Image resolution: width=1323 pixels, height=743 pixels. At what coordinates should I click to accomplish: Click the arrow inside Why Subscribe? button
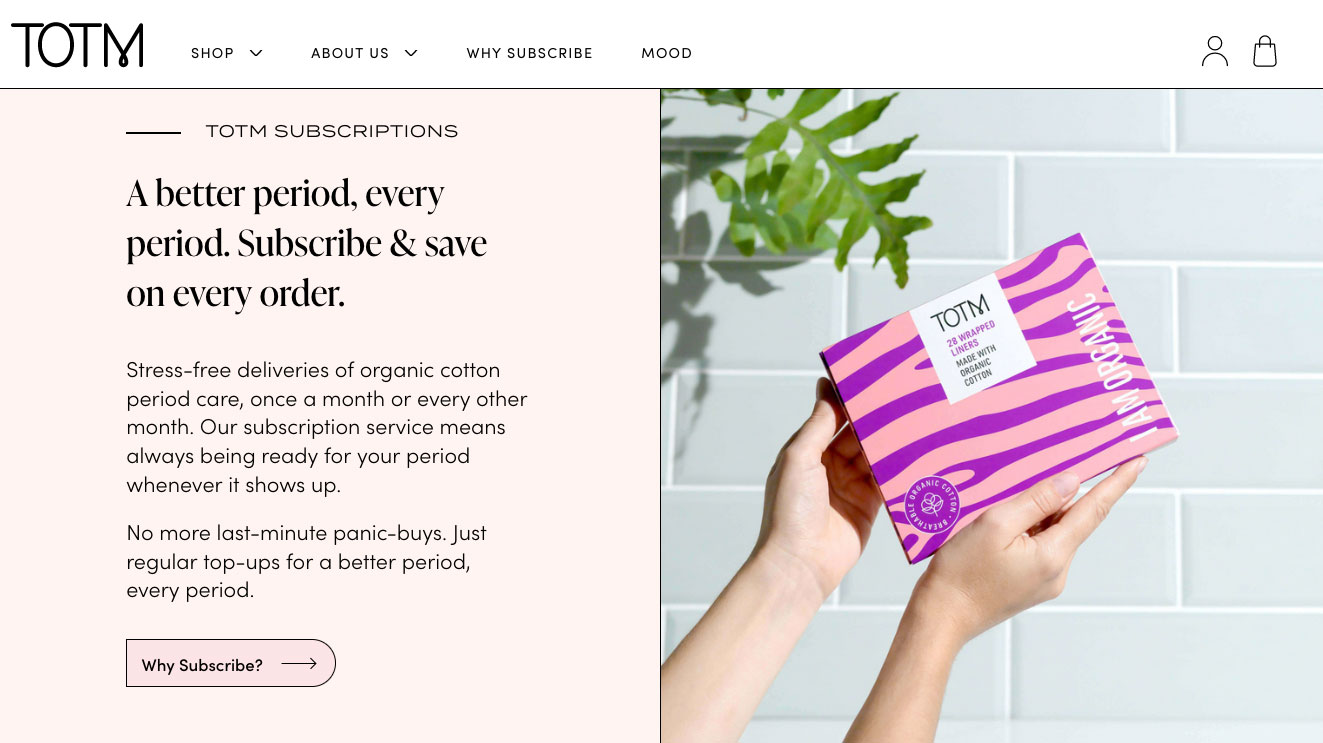coord(299,663)
